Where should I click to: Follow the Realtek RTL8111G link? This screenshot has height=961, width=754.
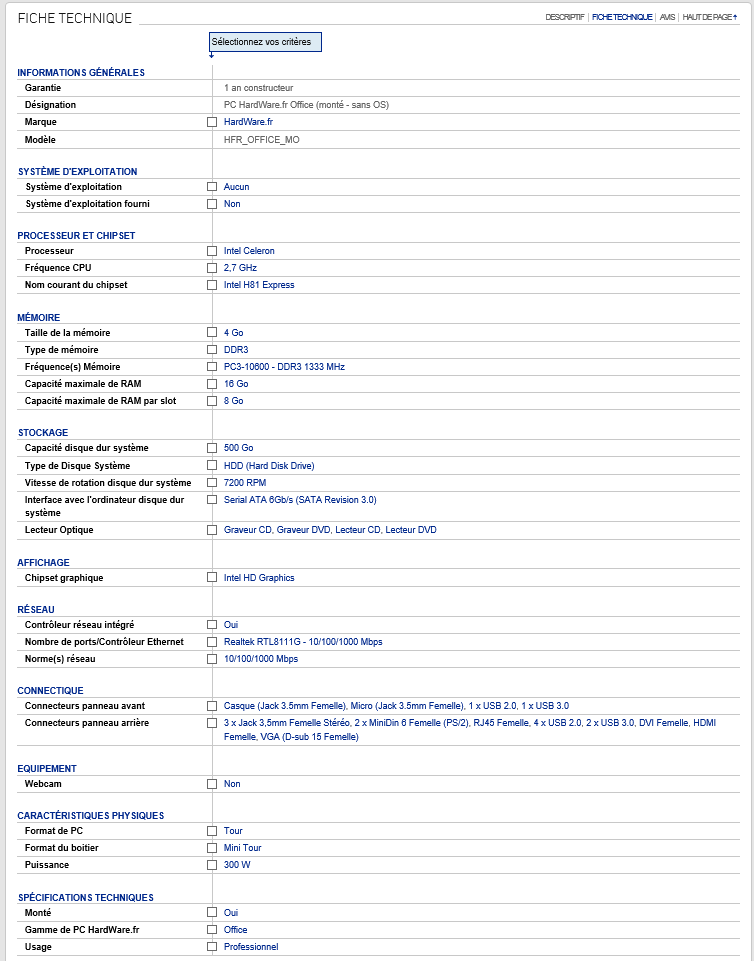pyautogui.click(x=303, y=642)
